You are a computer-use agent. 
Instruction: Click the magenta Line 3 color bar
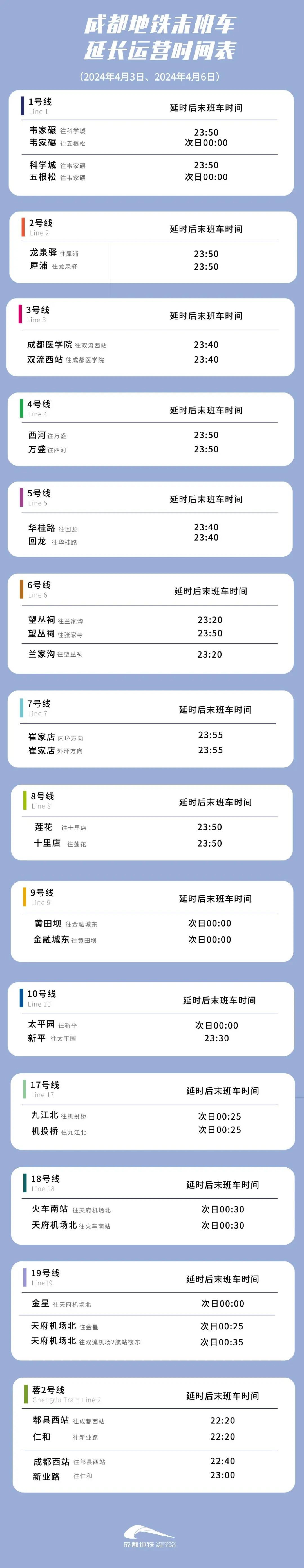coord(20,314)
